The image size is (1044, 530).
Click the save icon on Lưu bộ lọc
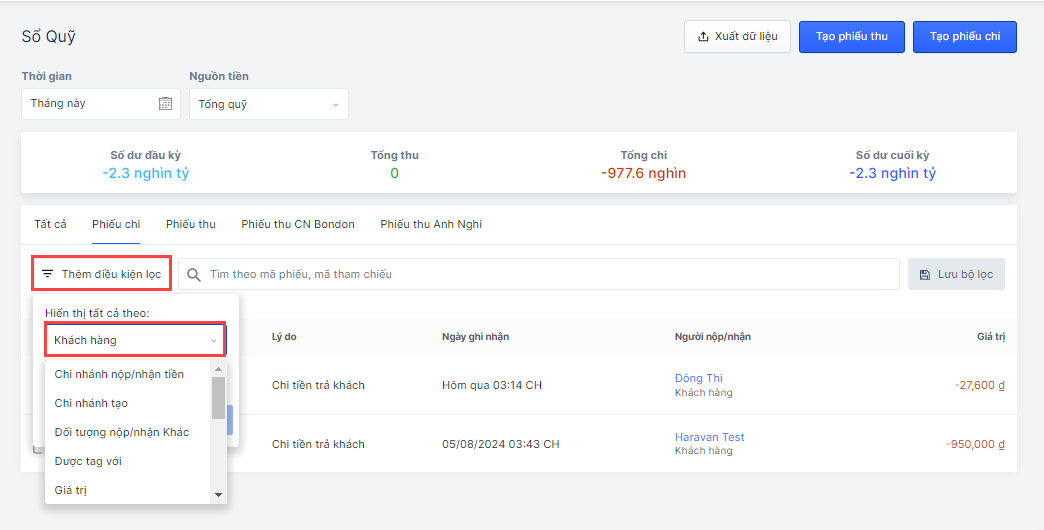point(925,274)
